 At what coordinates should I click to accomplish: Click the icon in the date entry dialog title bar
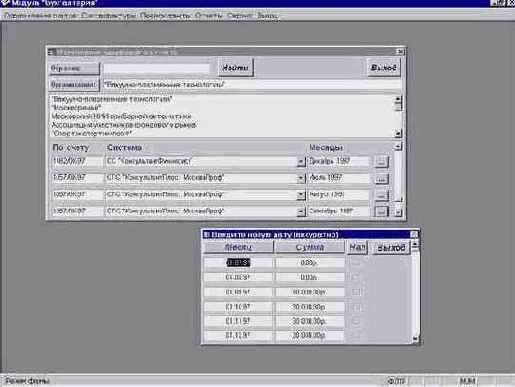pyautogui.click(x=206, y=235)
